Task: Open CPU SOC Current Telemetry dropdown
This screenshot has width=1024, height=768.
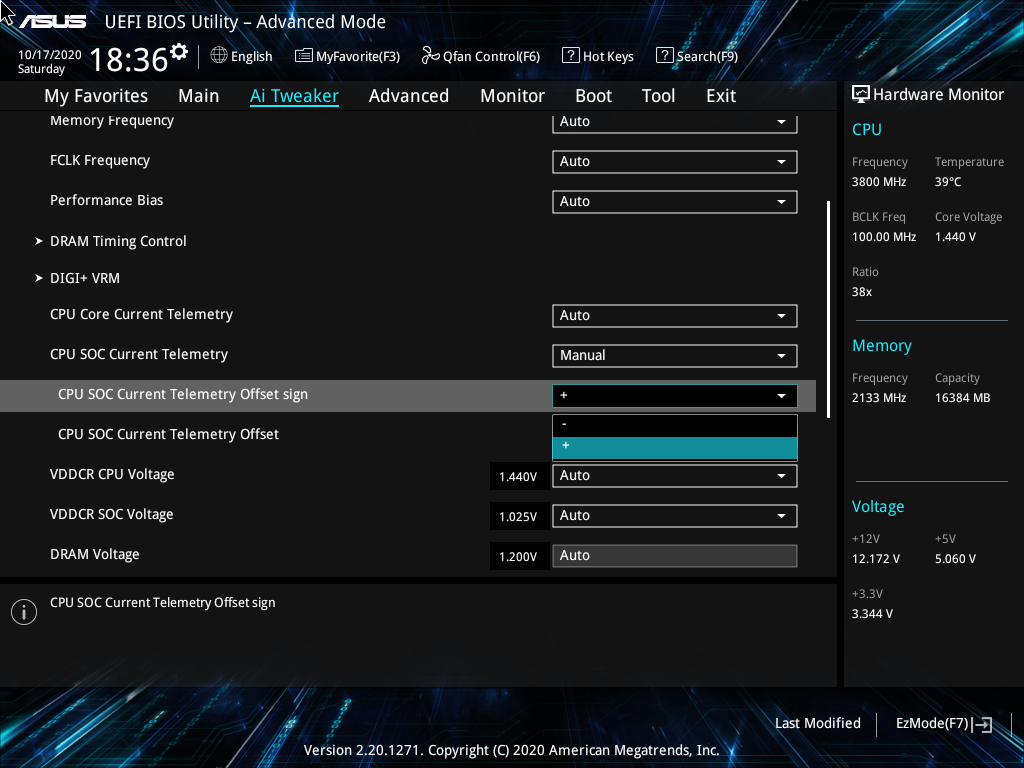Action: (x=675, y=355)
